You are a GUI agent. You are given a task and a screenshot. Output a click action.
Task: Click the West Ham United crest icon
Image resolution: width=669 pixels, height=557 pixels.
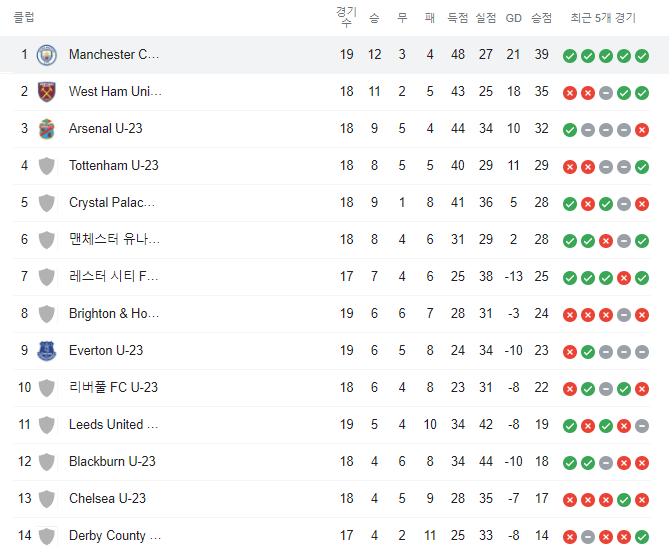(x=47, y=92)
